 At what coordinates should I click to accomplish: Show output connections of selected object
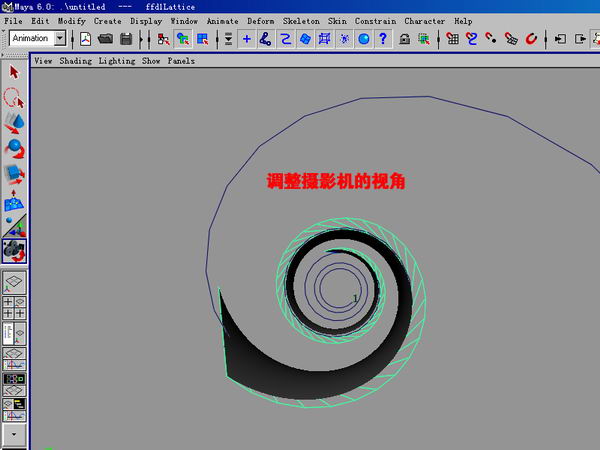point(580,39)
